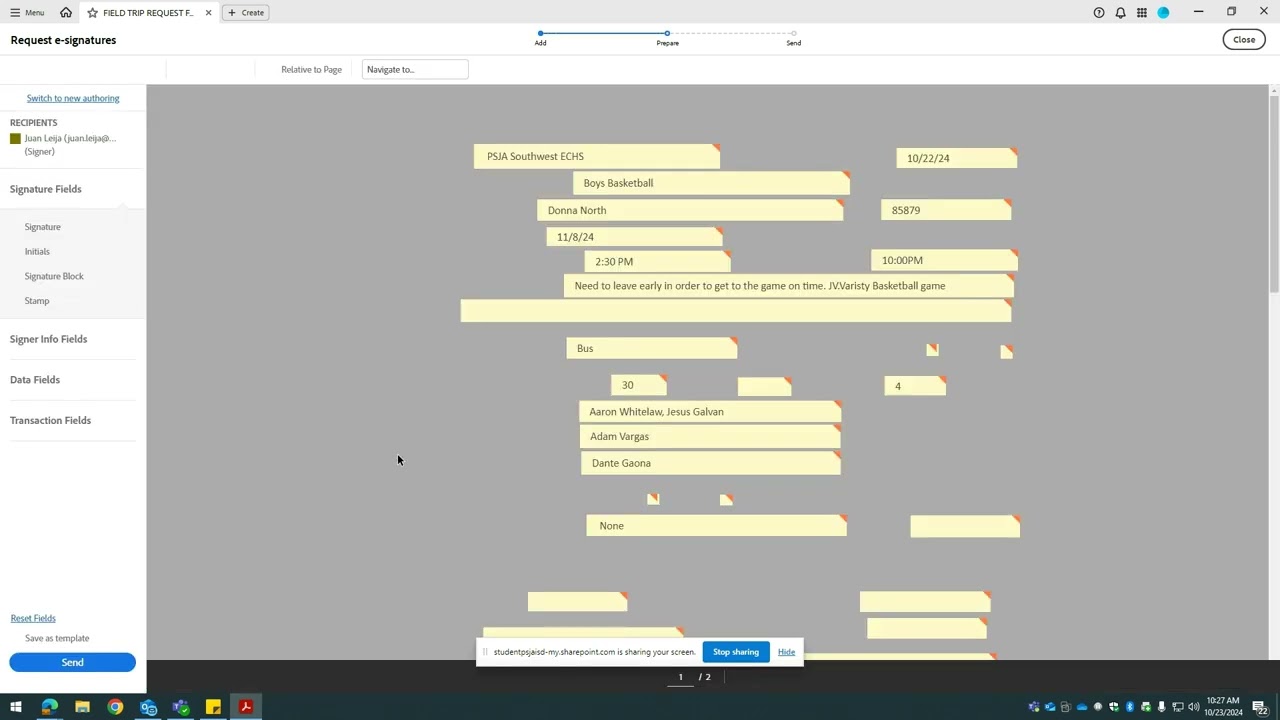Screen dimensions: 1280x720
Task: Select the 2:30 PM field
Action: pyautogui.click(x=657, y=261)
